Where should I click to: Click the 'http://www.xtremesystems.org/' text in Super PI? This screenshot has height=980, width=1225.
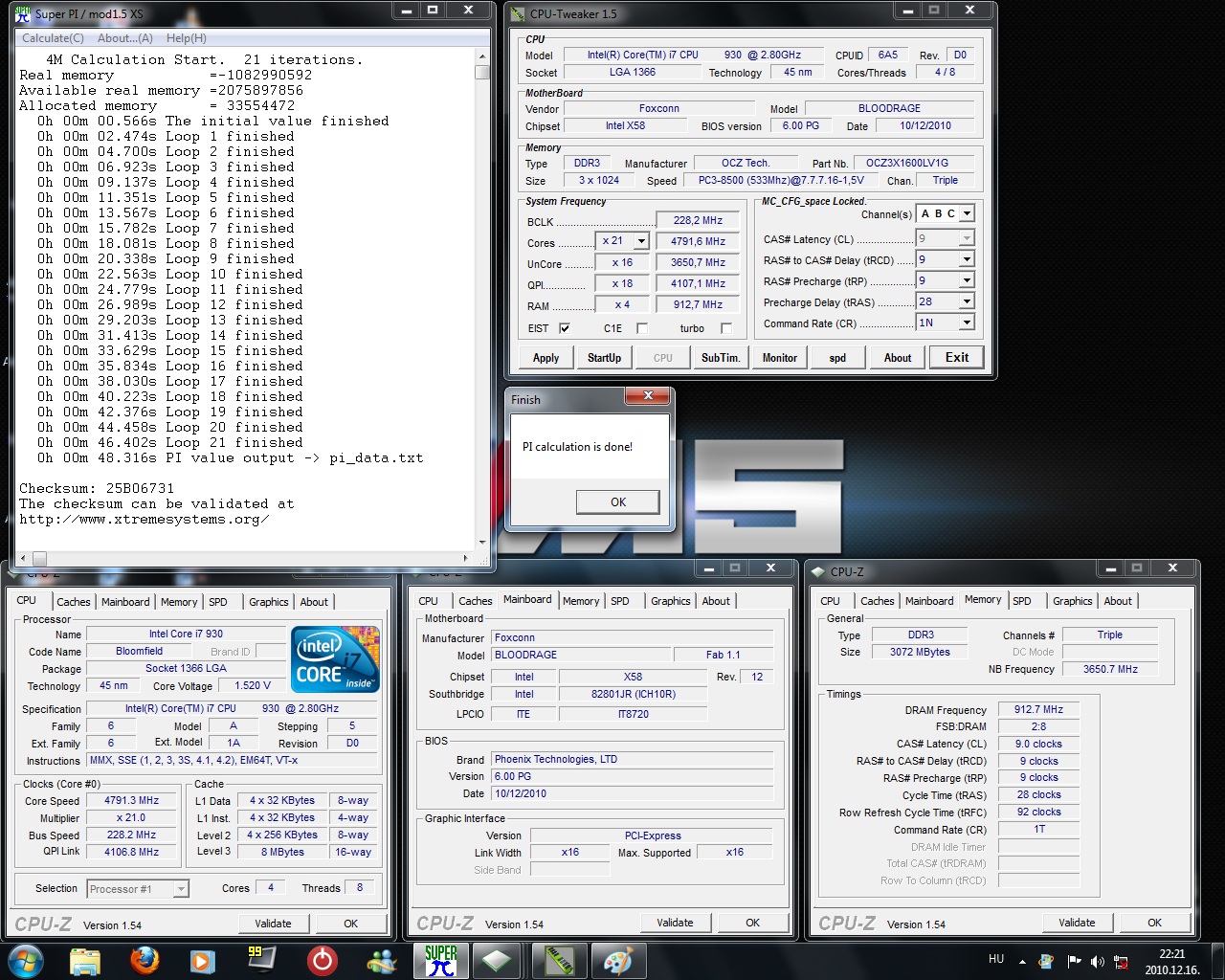(x=144, y=519)
